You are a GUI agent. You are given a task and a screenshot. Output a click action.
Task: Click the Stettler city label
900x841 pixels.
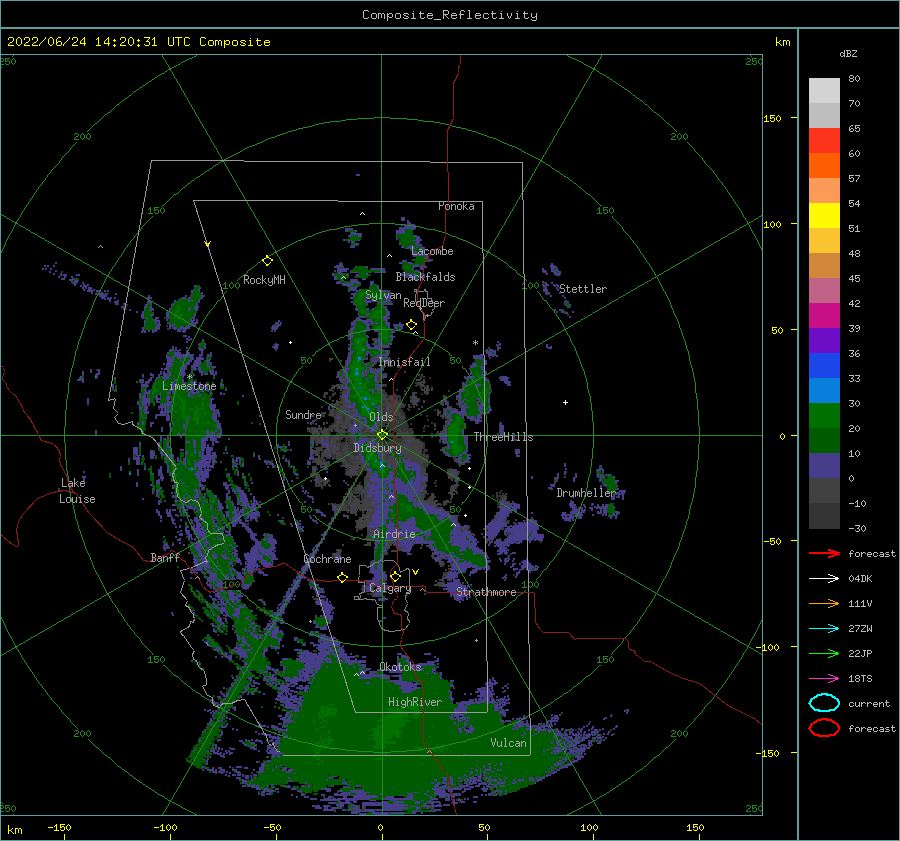[583, 289]
